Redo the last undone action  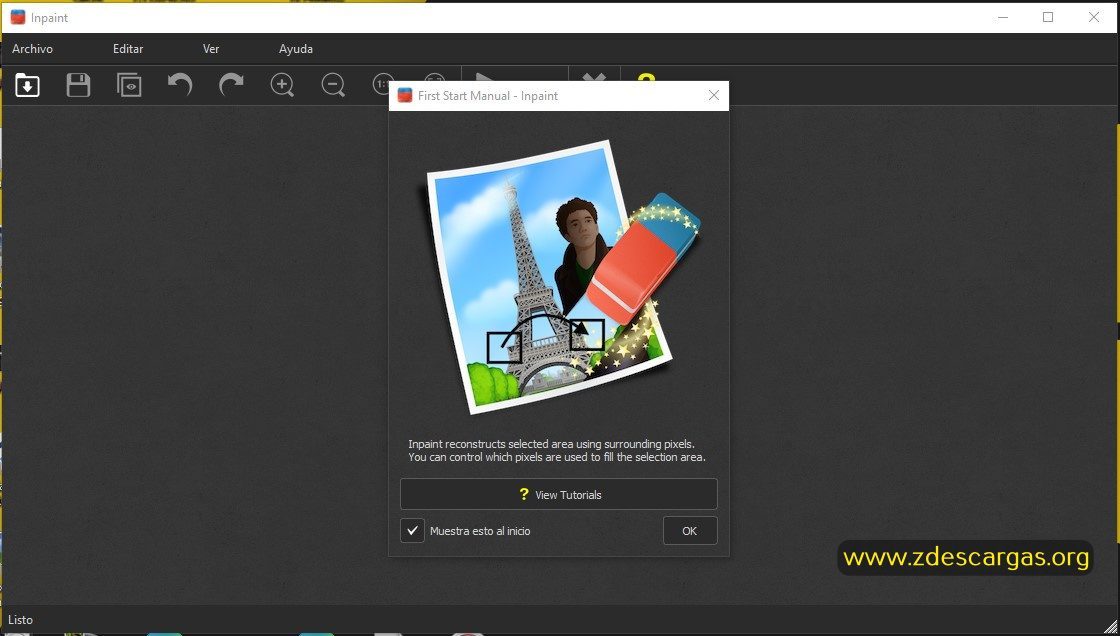point(231,85)
